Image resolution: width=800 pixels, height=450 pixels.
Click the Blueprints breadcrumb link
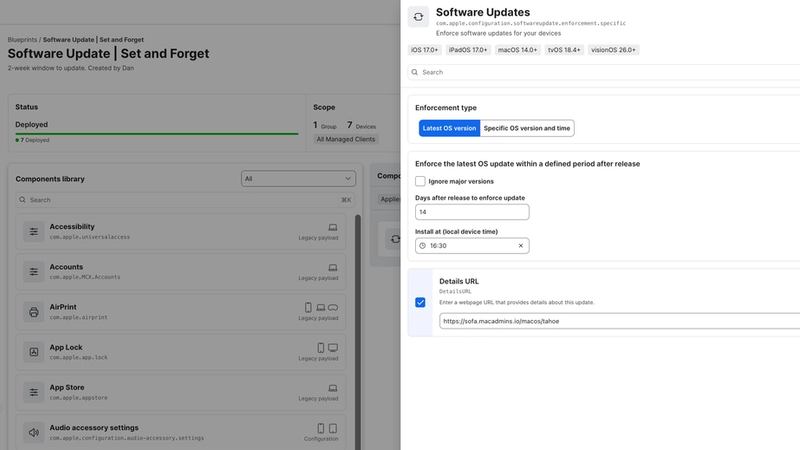coord(22,40)
